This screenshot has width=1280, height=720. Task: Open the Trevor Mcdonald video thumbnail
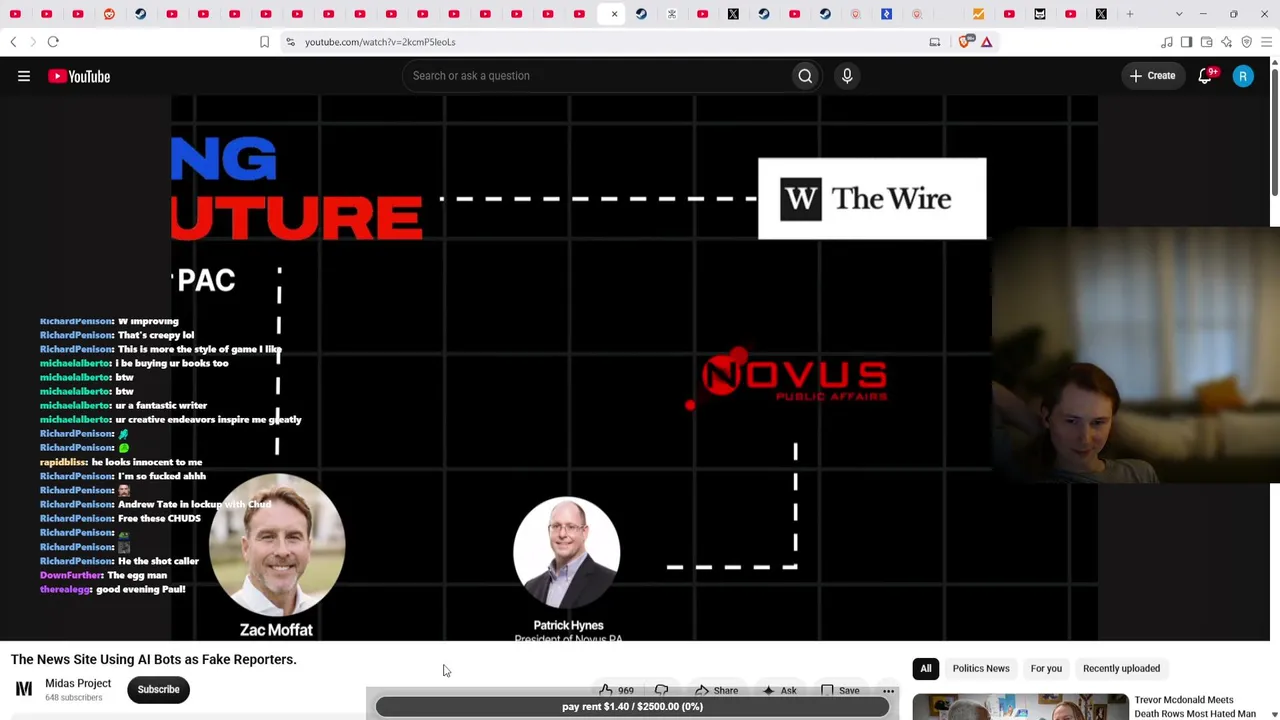1020,707
